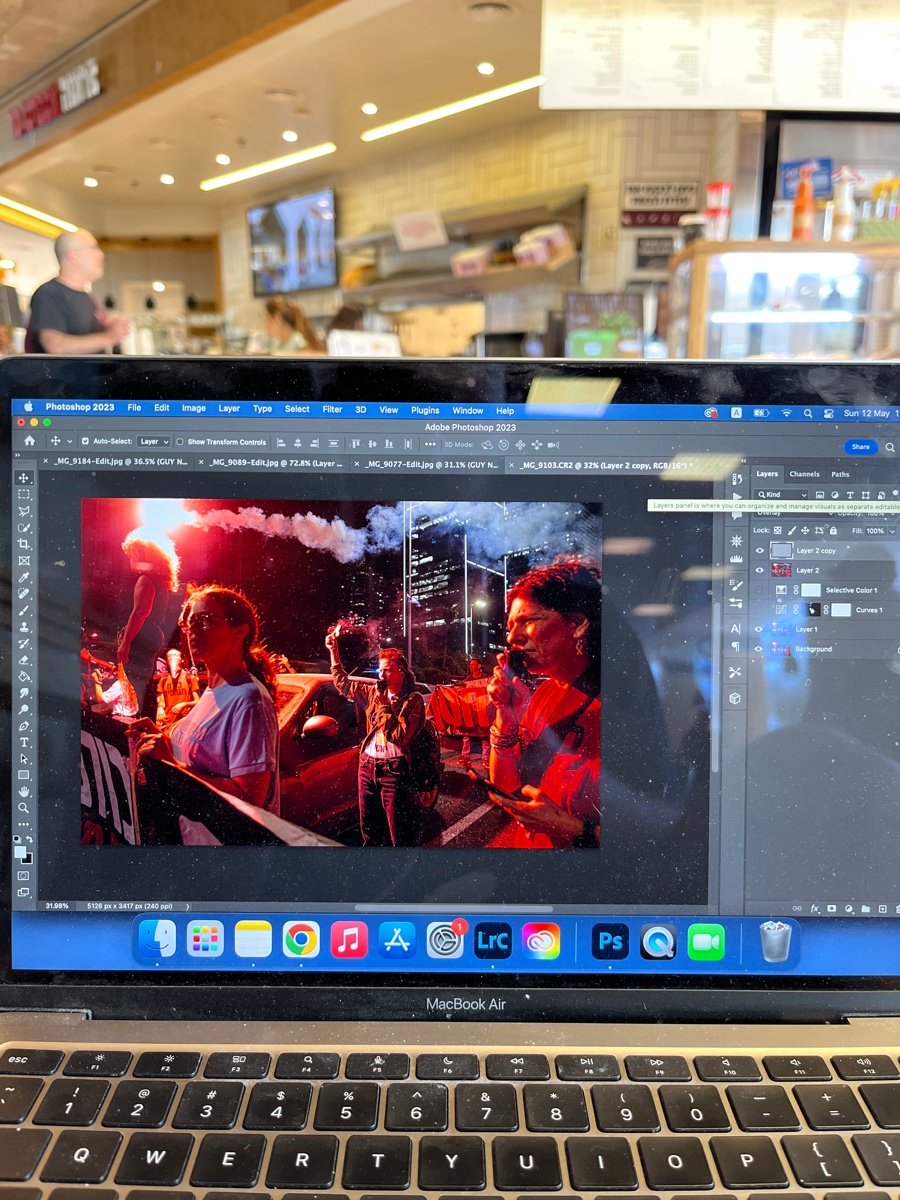Toggle lock transparent pixels icon
This screenshot has width=900, height=1200.
777,530
